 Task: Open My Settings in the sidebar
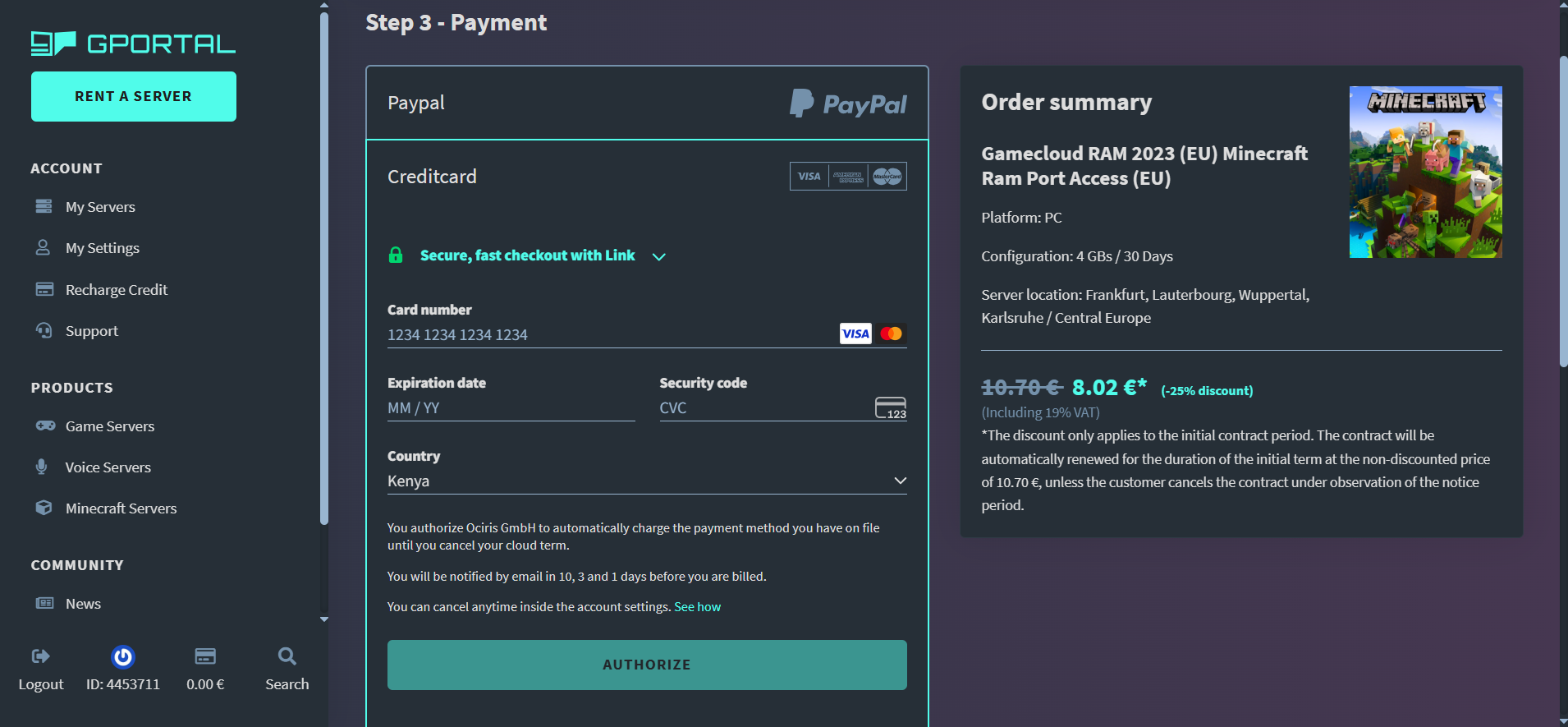(x=103, y=248)
